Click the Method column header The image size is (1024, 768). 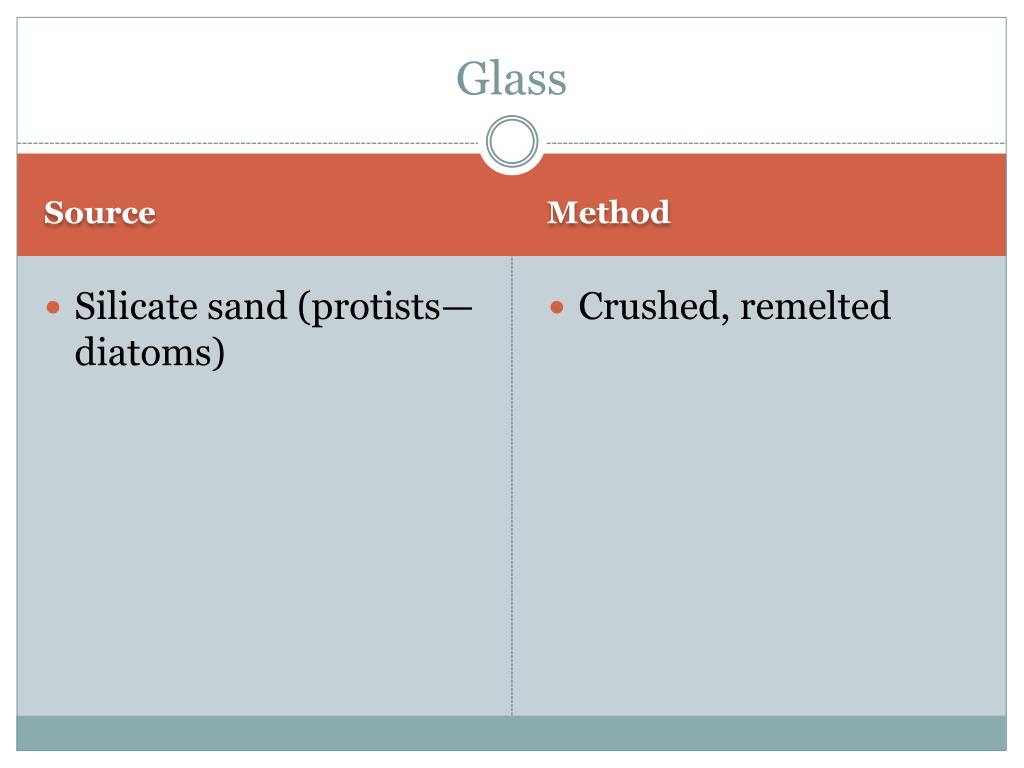(608, 213)
